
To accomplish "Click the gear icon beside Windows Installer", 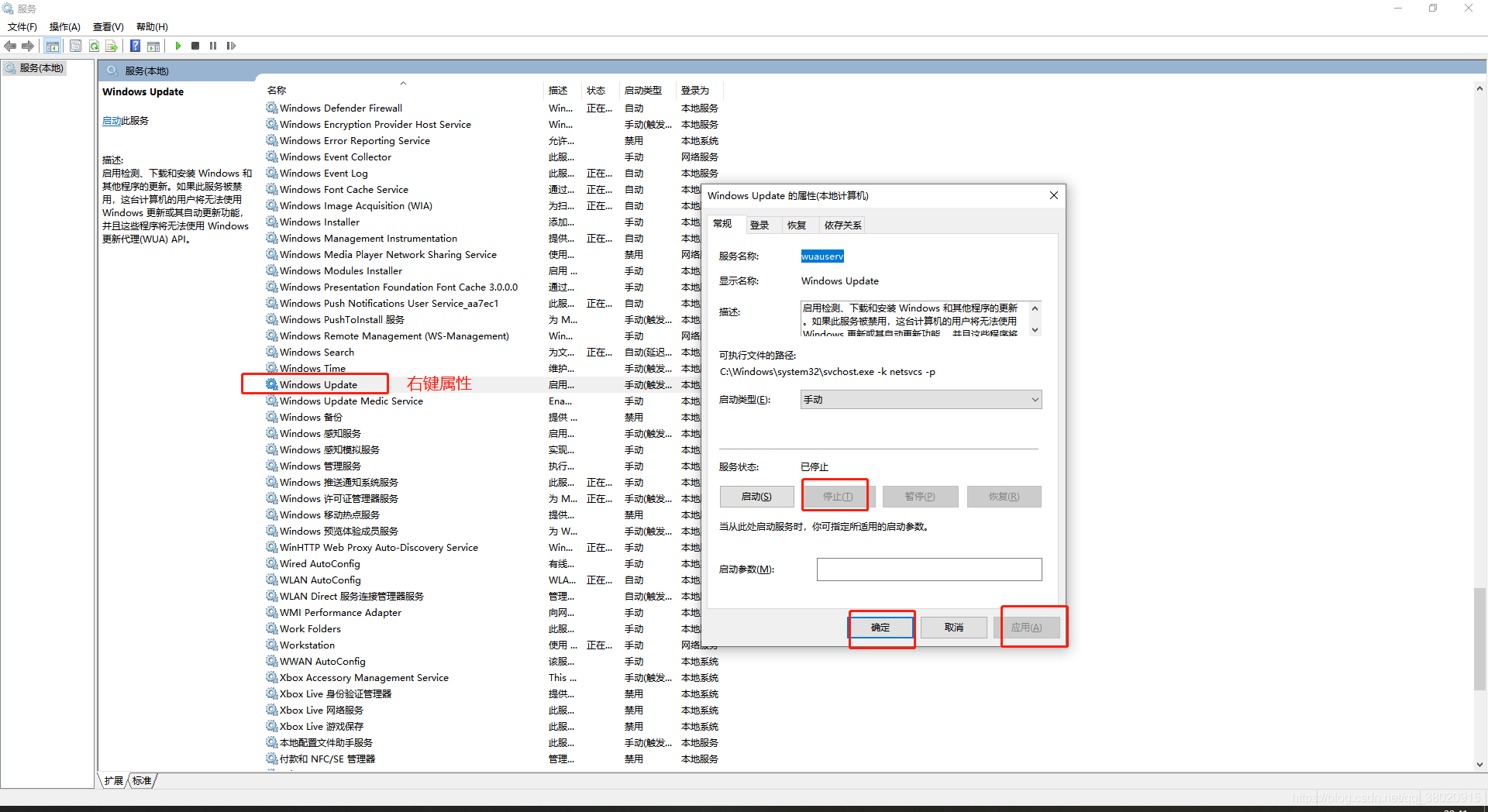I will click(x=271, y=222).
